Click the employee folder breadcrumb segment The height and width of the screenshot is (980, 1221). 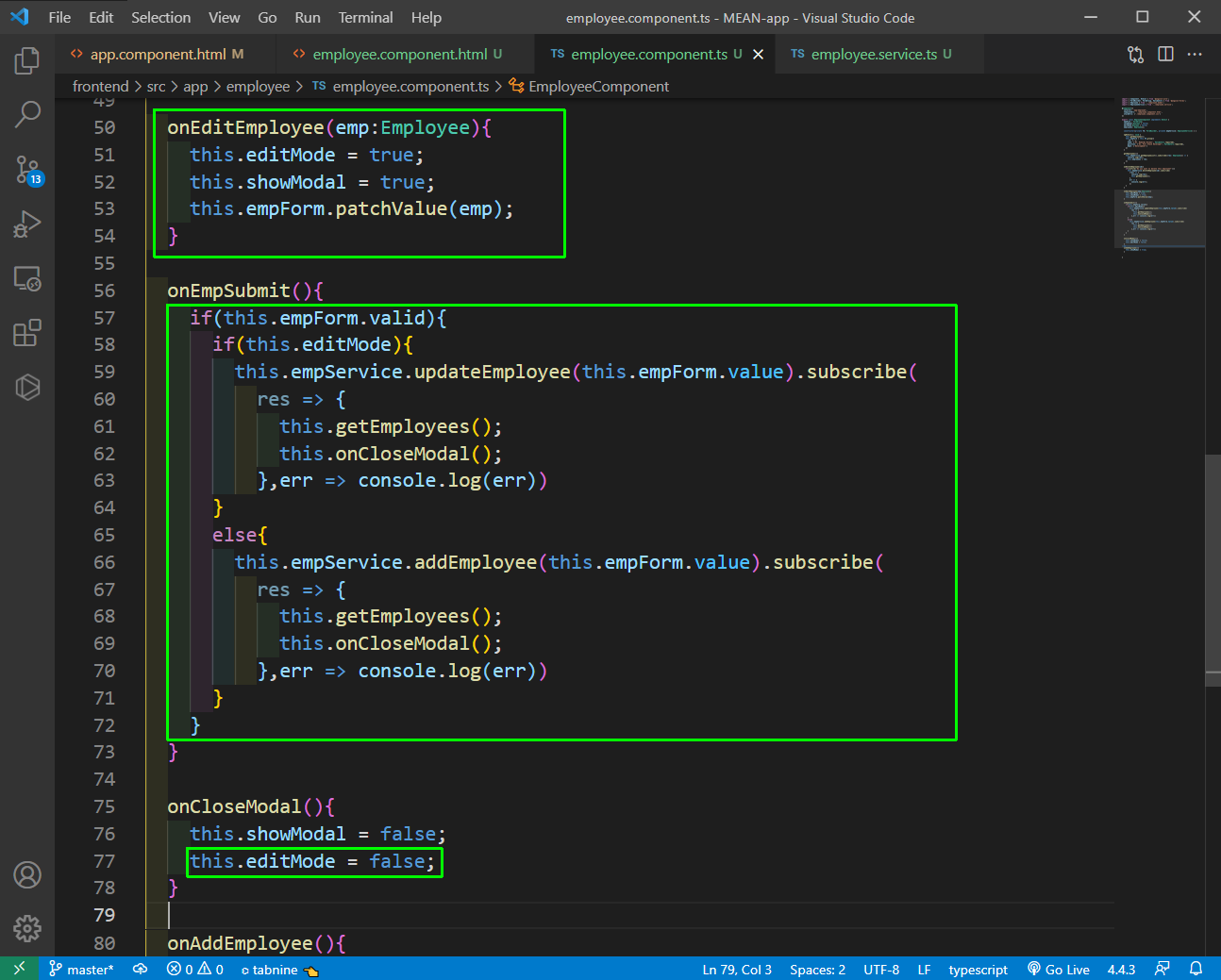258,87
